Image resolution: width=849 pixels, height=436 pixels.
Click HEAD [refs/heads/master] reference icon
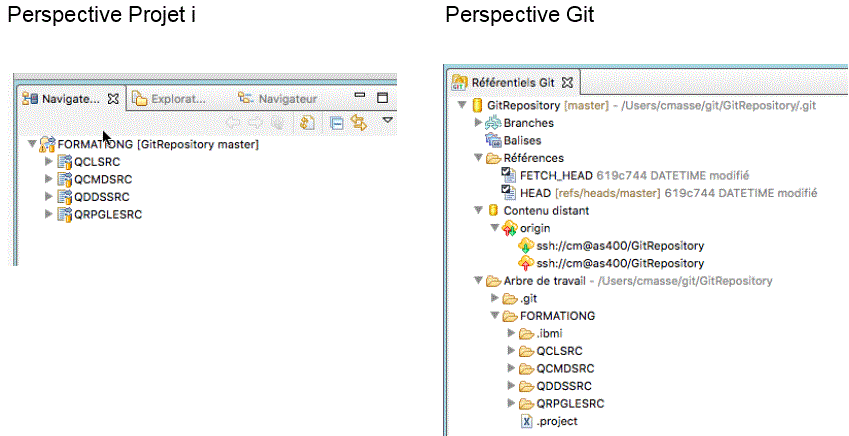tap(509, 193)
